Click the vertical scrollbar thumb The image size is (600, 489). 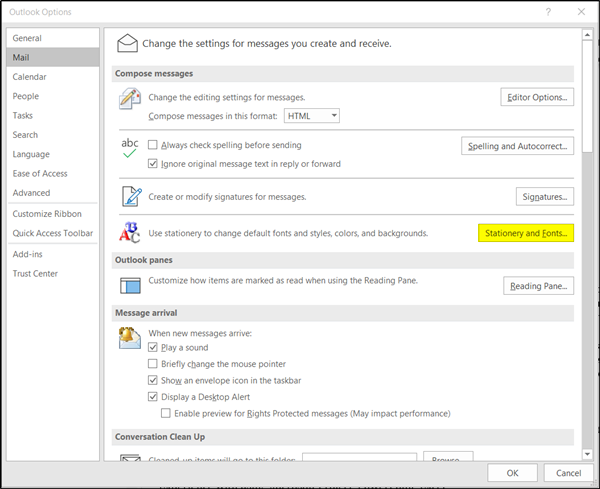click(587, 96)
